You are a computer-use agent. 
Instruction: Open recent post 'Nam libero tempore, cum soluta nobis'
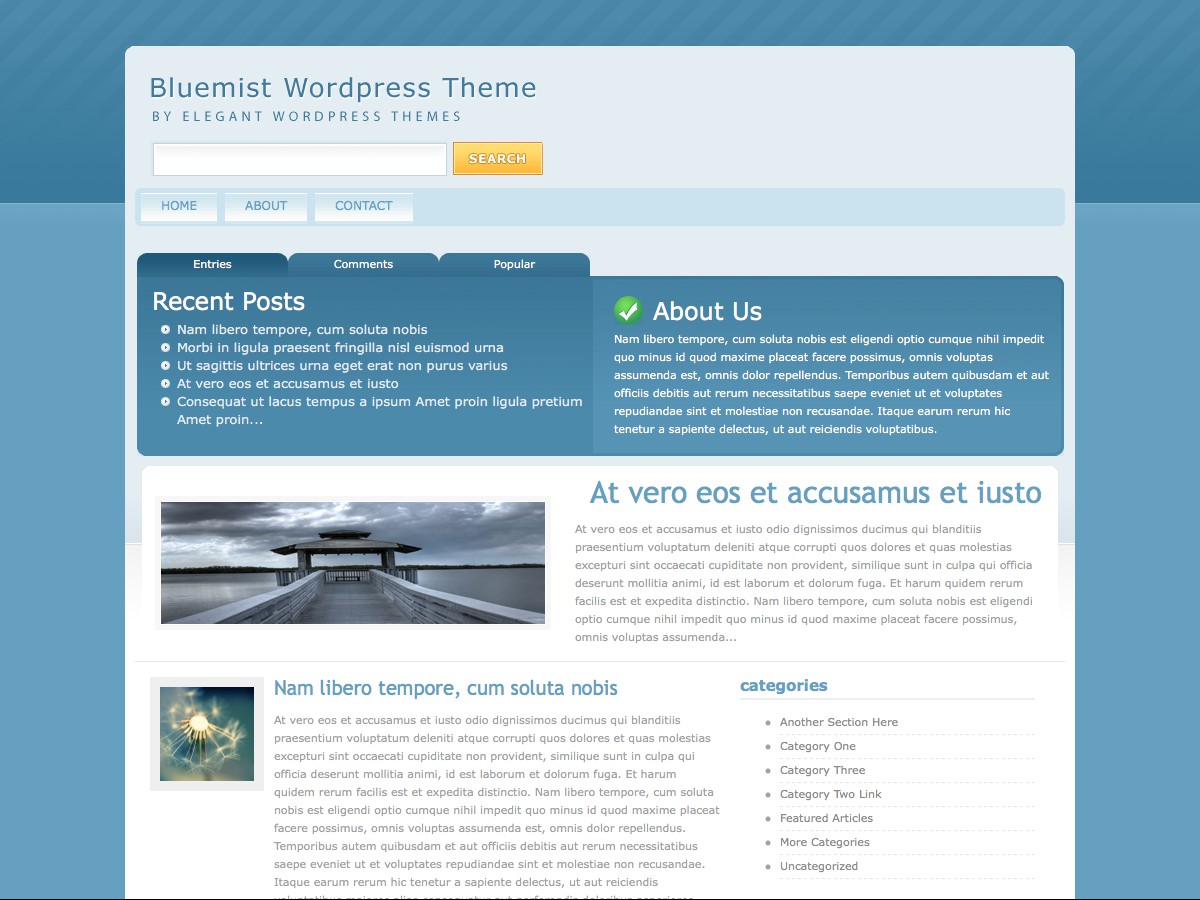tap(302, 330)
